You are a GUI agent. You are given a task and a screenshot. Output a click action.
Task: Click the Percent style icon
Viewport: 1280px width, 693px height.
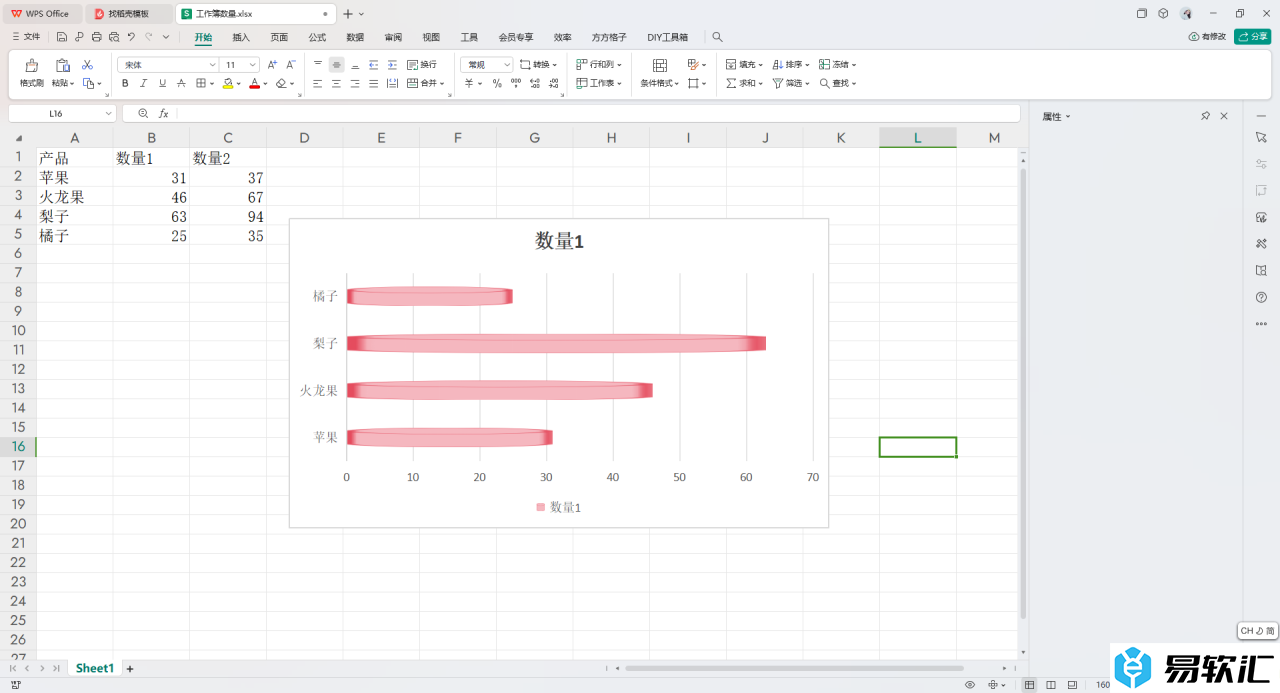click(496, 84)
